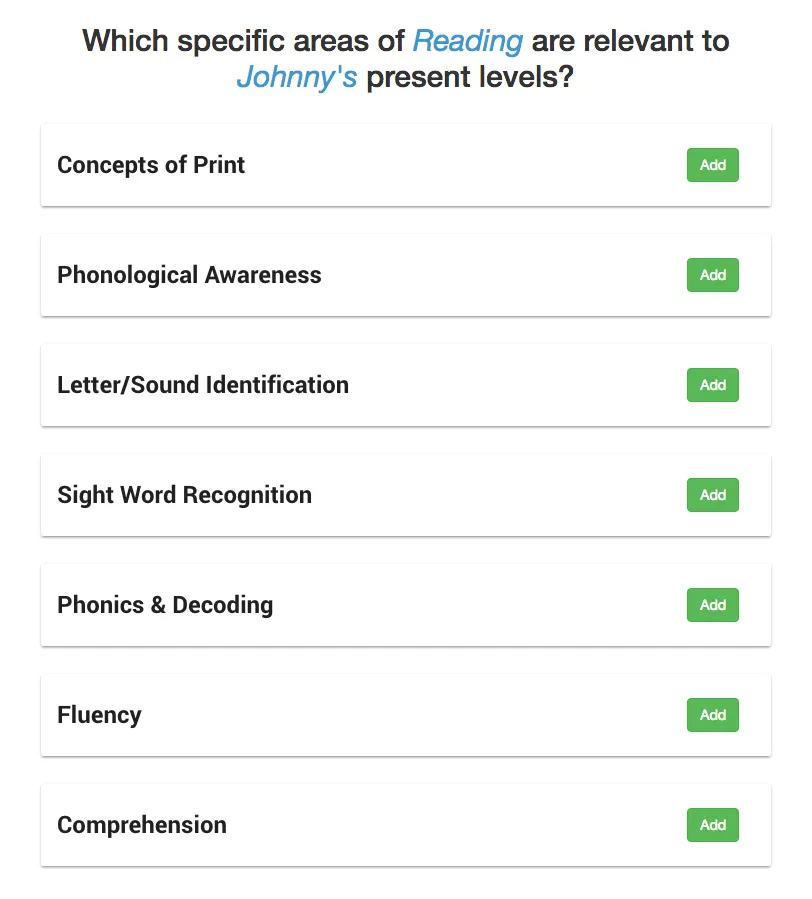Add Letter/Sound Identification area

click(x=712, y=385)
